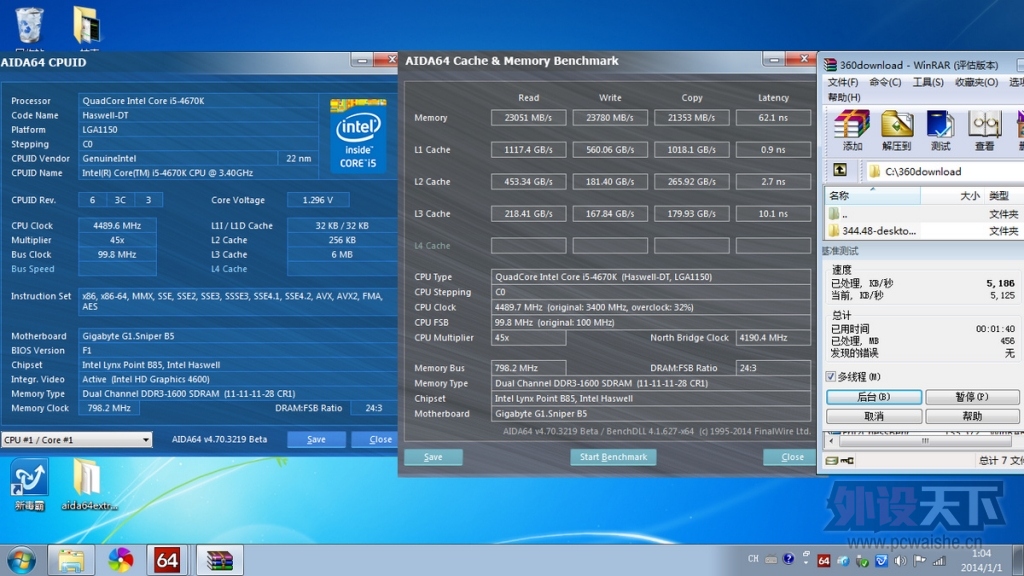The image size is (1024, 576).
Task: Click the blue help question tray icon
Action: tap(788, 559)
